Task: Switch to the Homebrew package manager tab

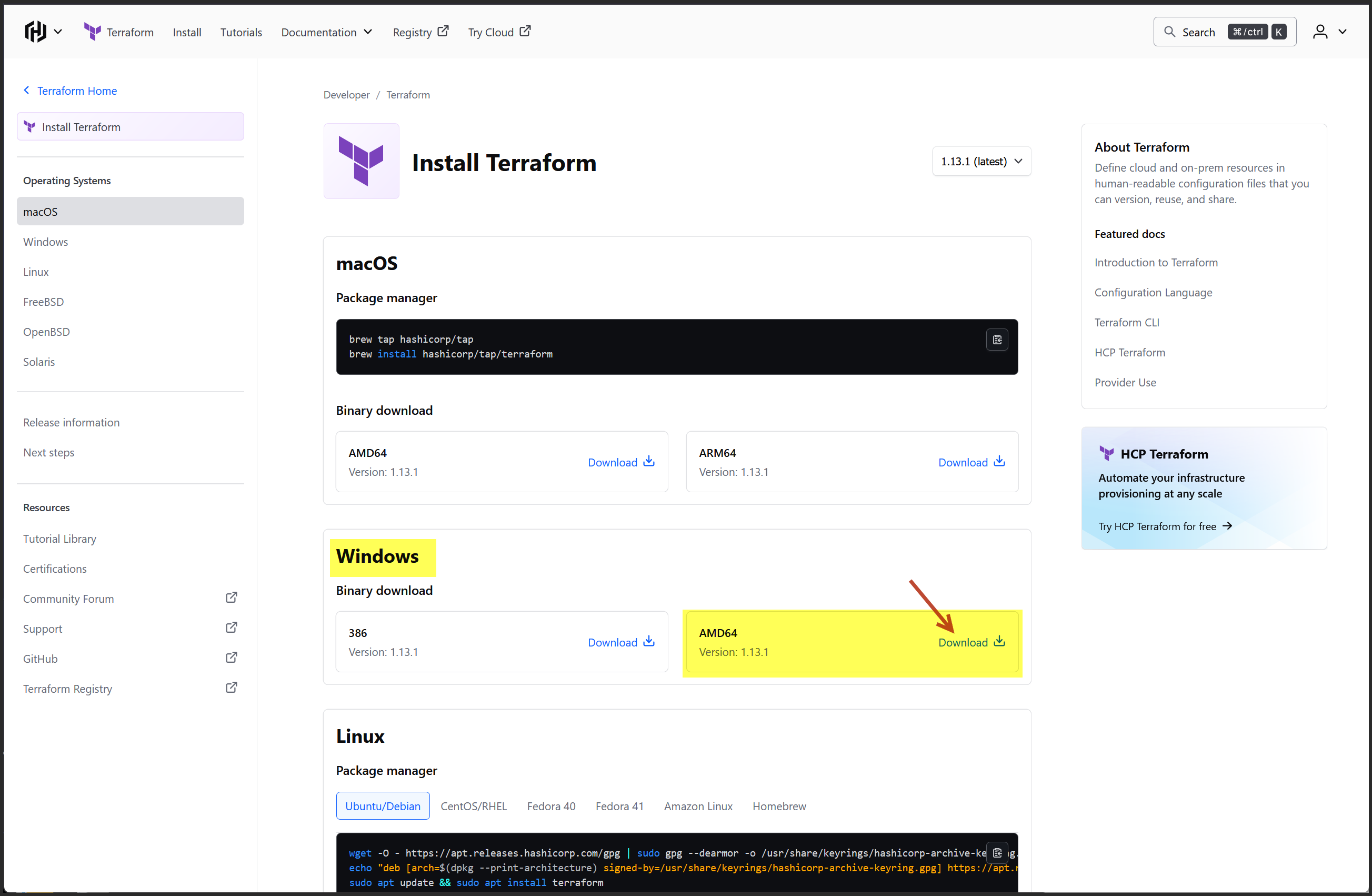Action: 779,805
